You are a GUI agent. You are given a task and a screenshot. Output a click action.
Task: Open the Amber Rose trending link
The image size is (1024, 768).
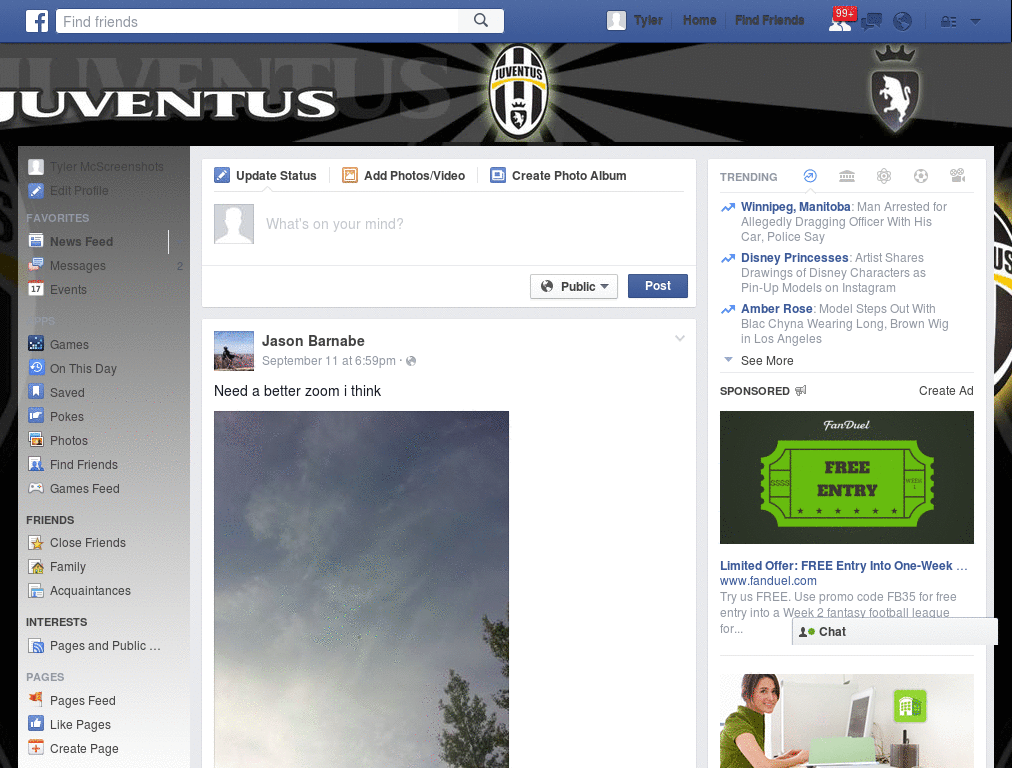[776, 308]
